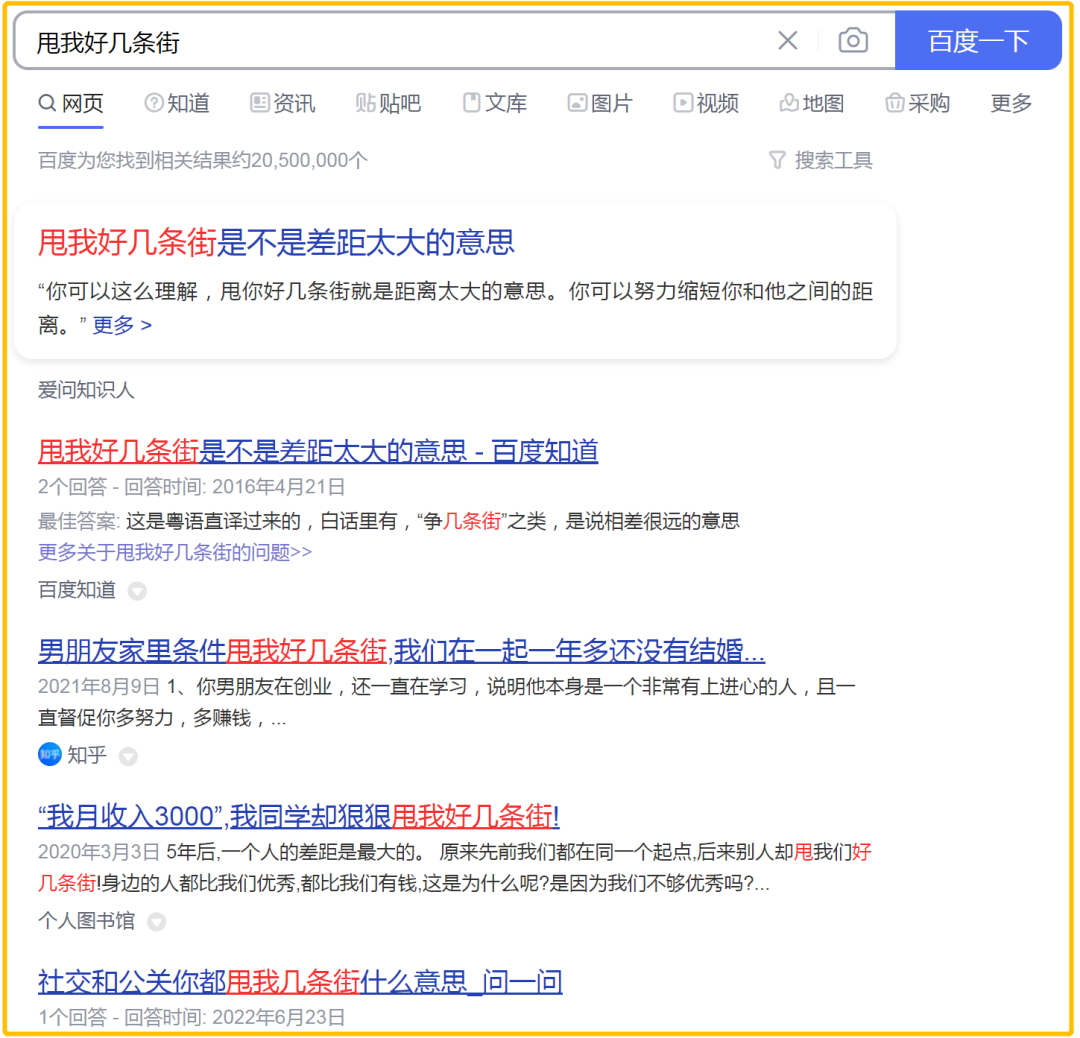The width and height of the screenshot is (1080, 1038).
Task: Clear the search box with the X icon
Action: [787, 41]
